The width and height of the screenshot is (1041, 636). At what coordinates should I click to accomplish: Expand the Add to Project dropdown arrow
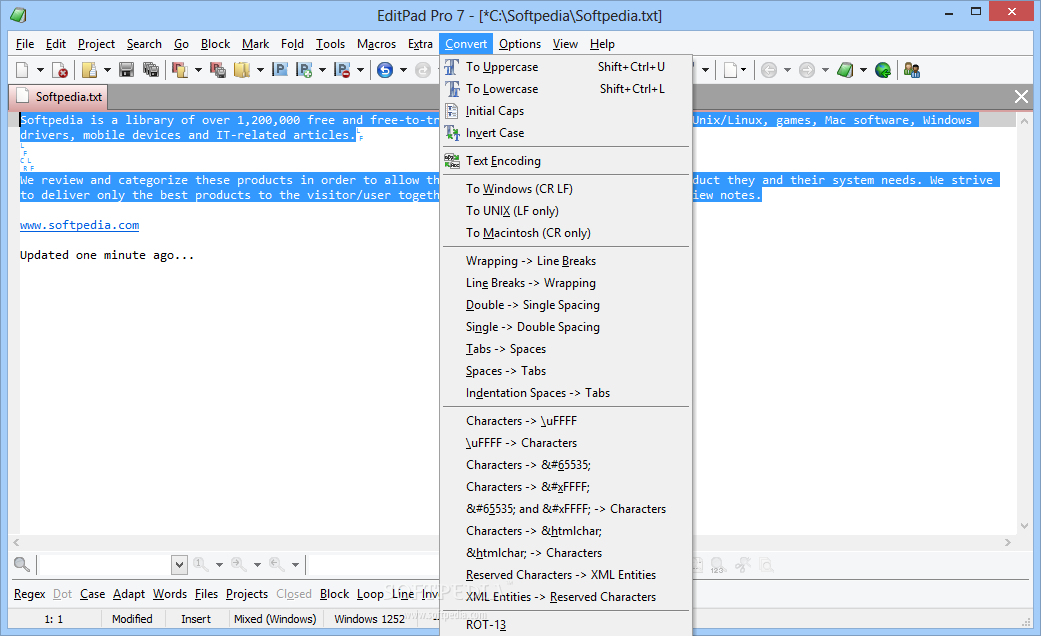(323, 70)
